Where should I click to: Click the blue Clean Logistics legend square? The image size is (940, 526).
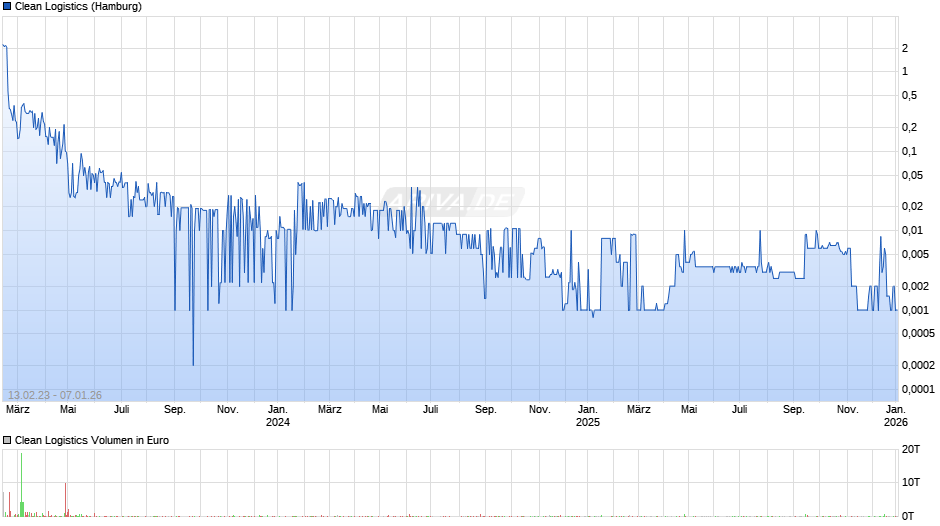coord(7,7)
